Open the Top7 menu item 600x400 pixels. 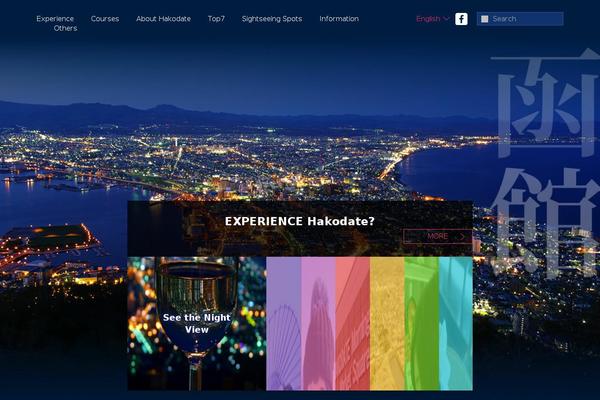[x=216, y=19]
